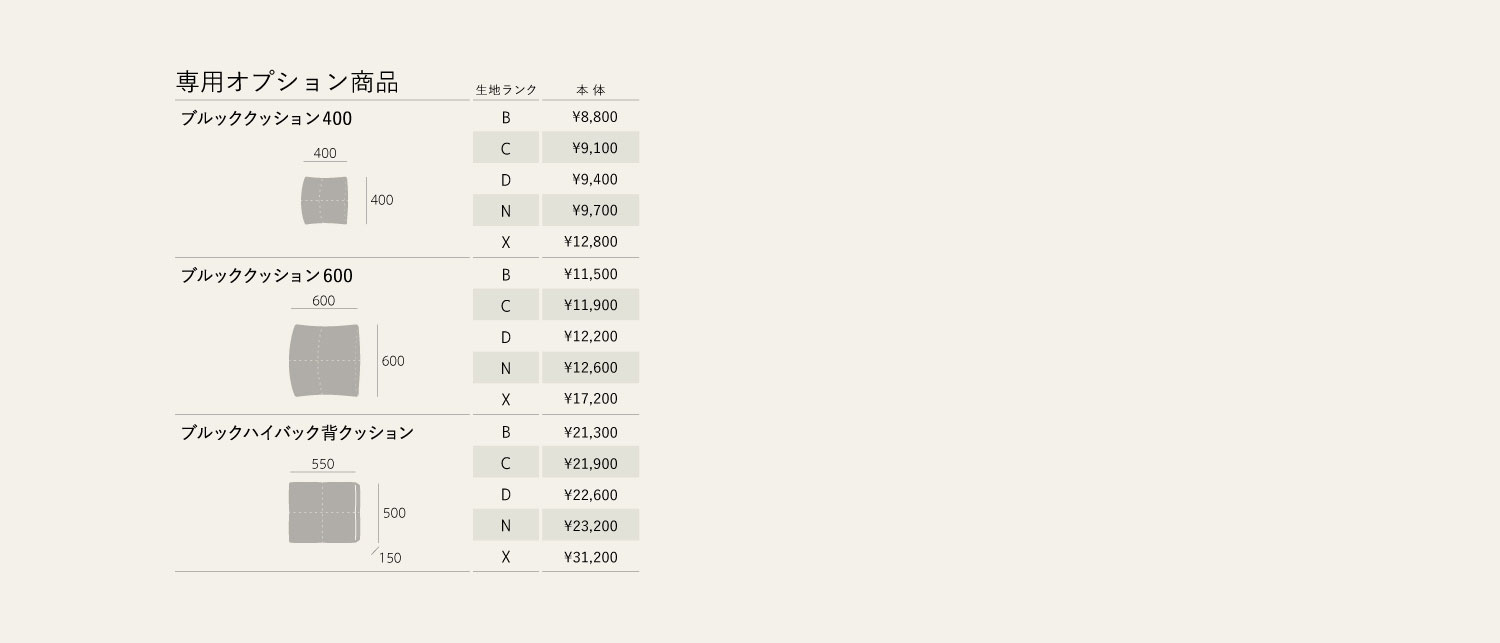
Task: Click the ブルッククッション600 product title
Action: (266, 275)
